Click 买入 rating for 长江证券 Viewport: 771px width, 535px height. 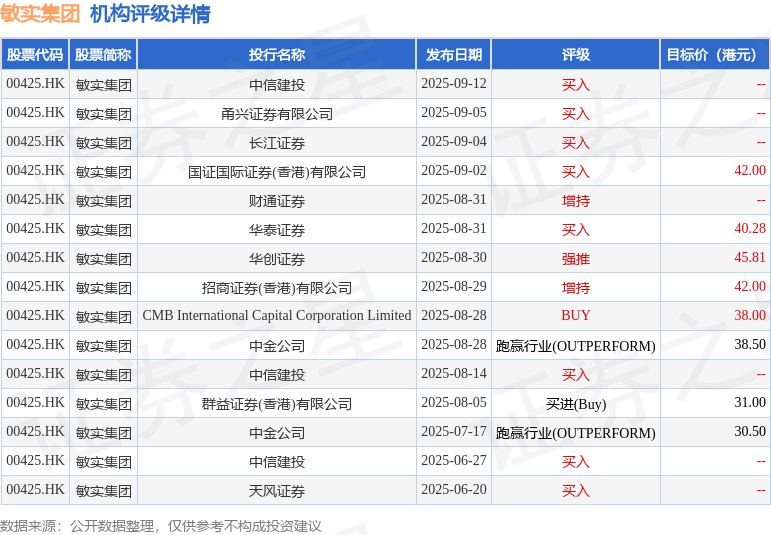(576, 143)
